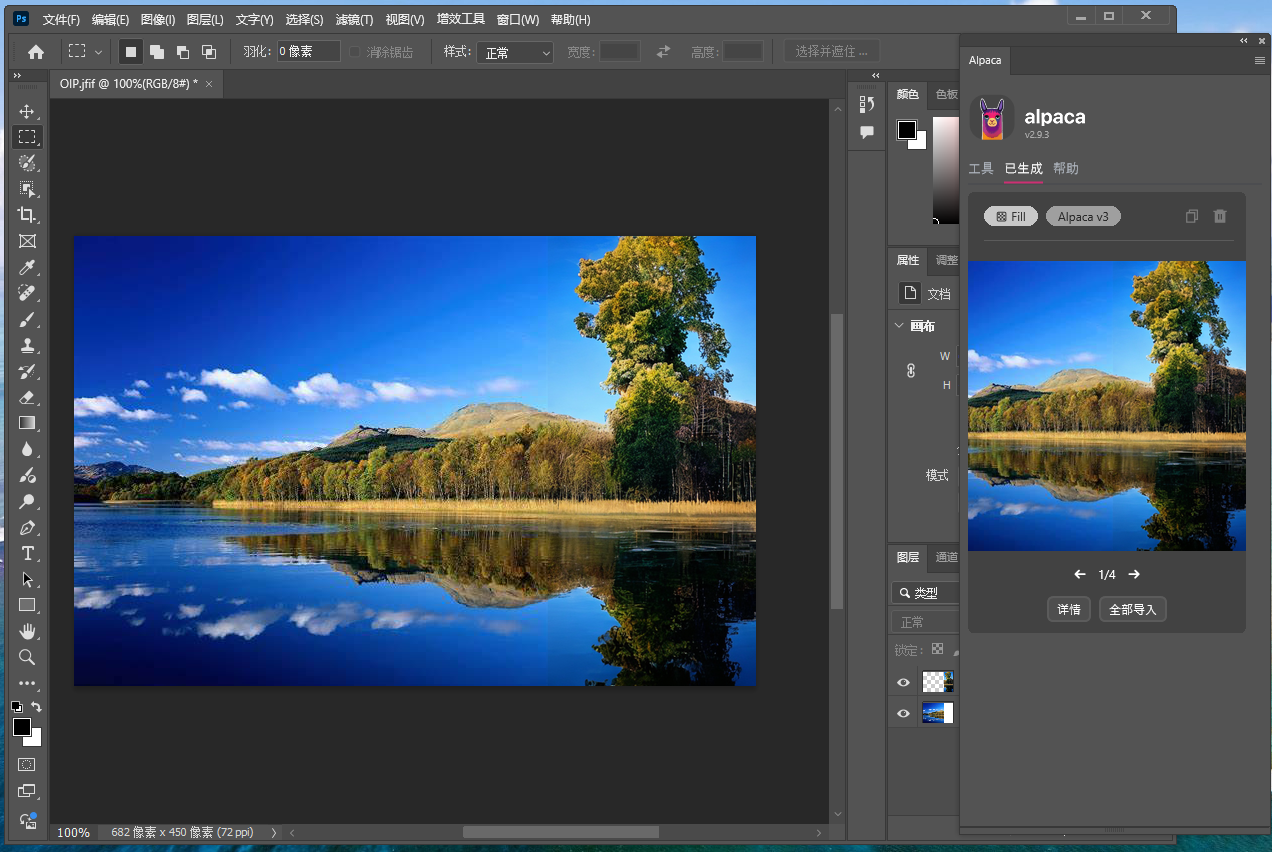Open the 样式 style dropdown
Image resolution: width=1272 pixels, height=852 pixels.
click(x=514, y=52)
